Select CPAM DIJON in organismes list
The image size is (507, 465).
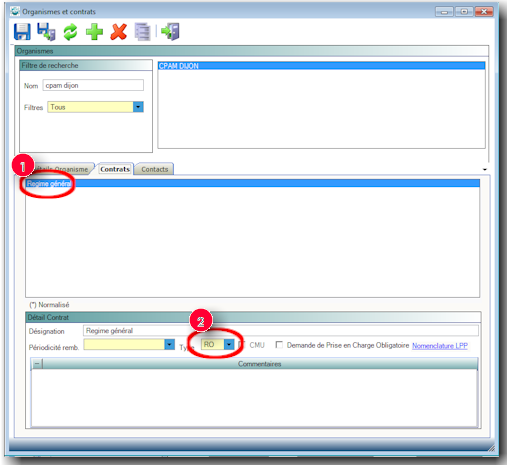tap(321, 66)
